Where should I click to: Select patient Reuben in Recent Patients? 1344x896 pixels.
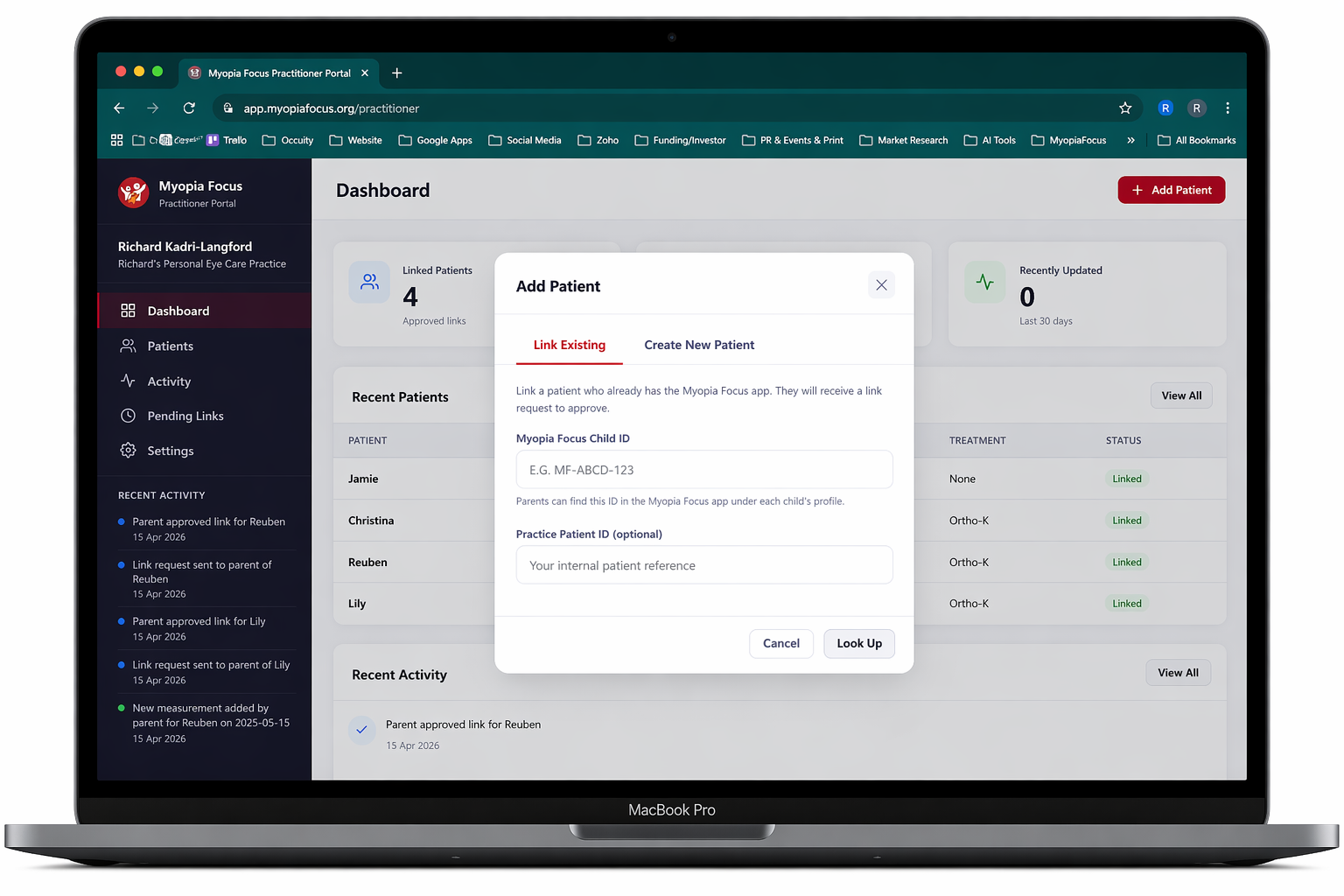tap(367, 562)
